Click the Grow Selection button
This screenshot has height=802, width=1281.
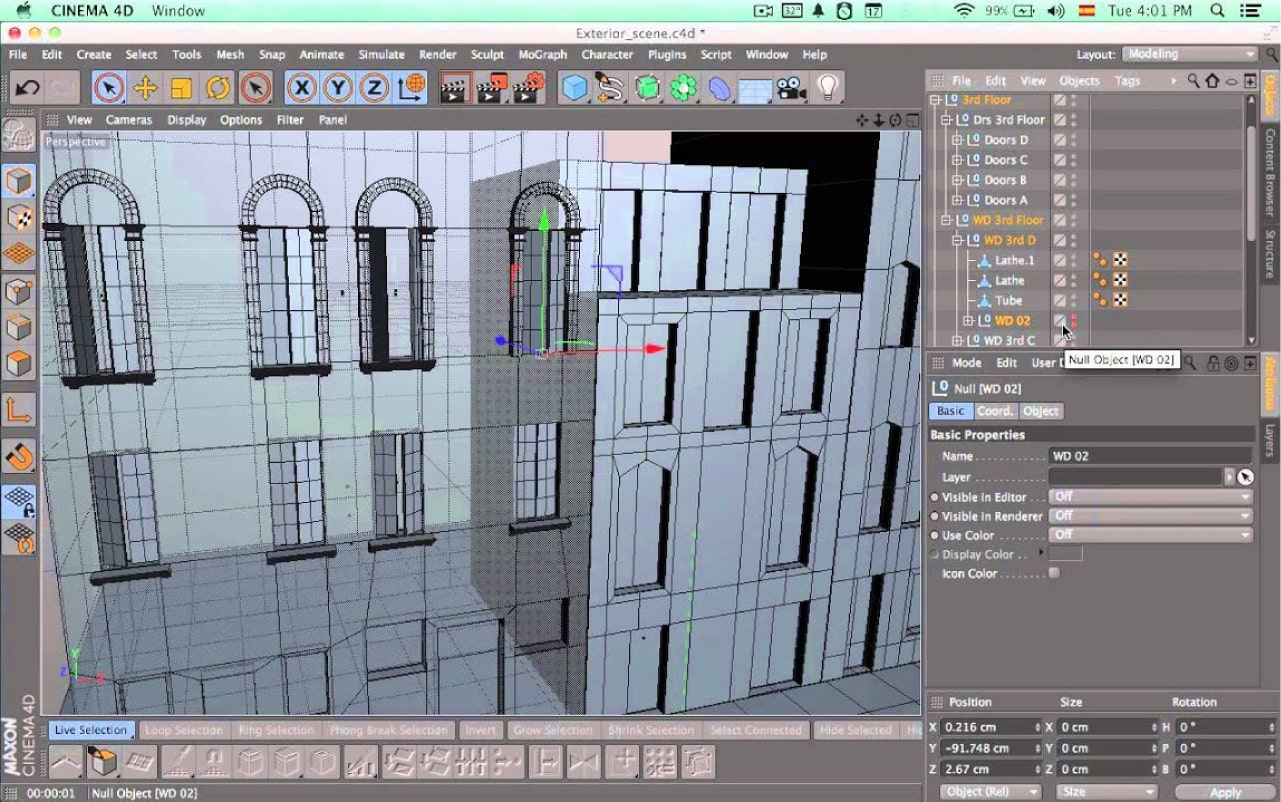tap(553, 730)
